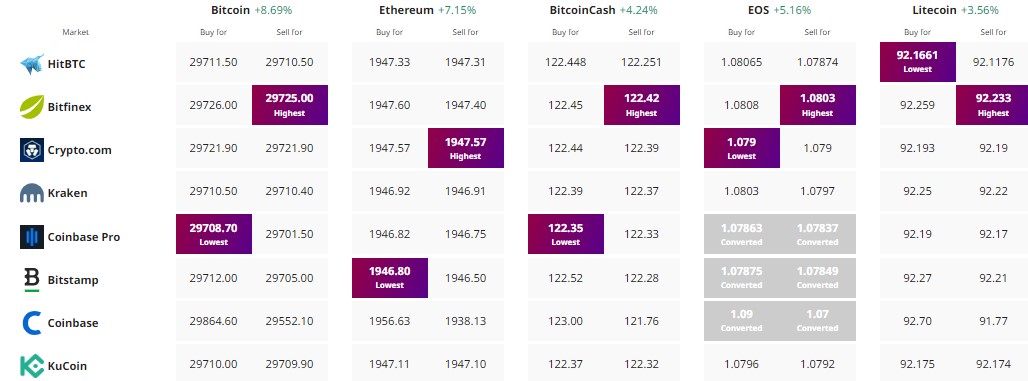Click Coinbase converted EOS buy price 1.09
The width and height of the screenshot is (1028, 381).
pyautogui.click(x=741, y=321)
